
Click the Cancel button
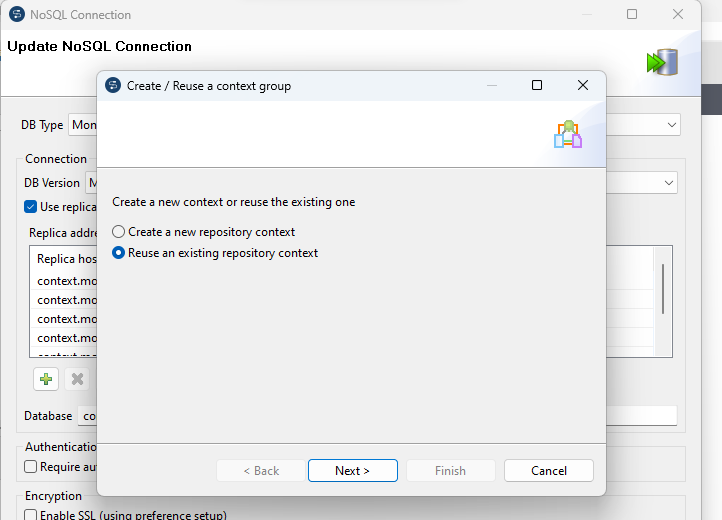(x=549, y=471)
